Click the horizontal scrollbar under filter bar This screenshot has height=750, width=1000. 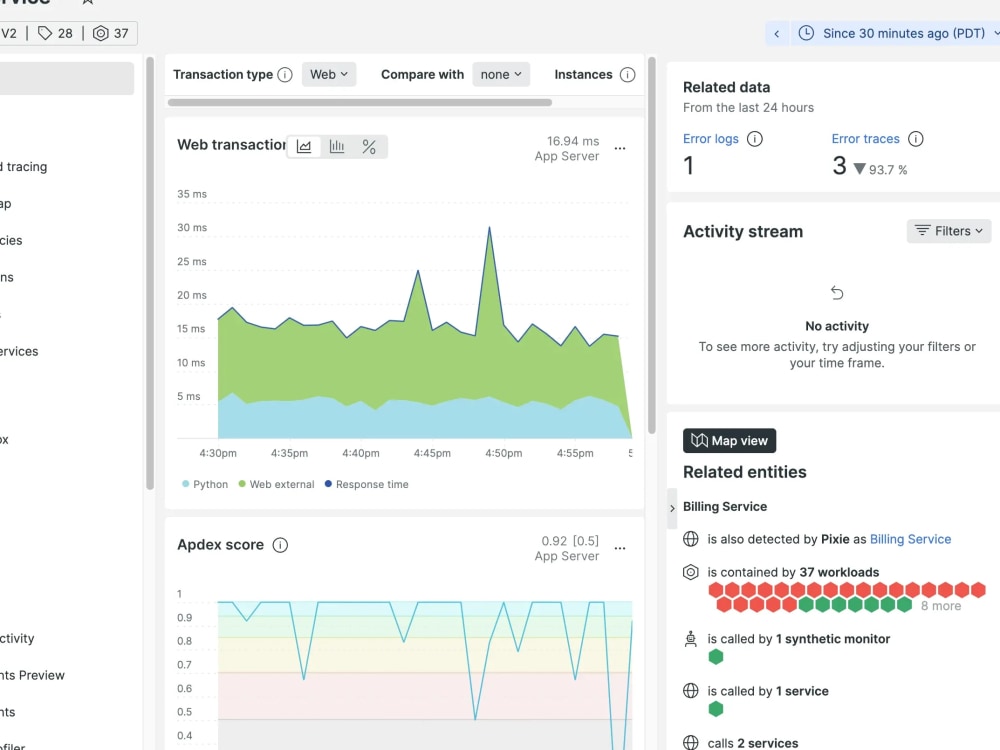pos(360,102)
